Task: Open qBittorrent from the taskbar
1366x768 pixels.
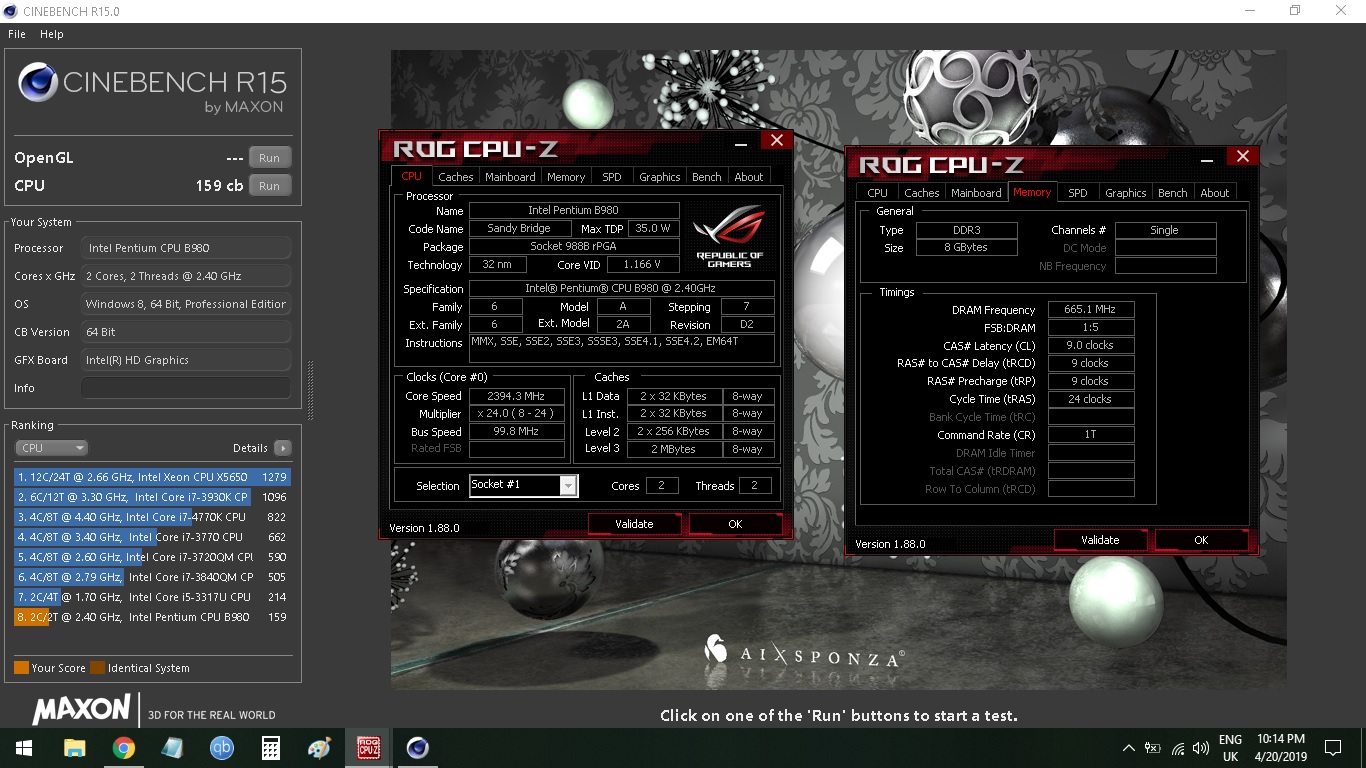Action: [221, 748]
